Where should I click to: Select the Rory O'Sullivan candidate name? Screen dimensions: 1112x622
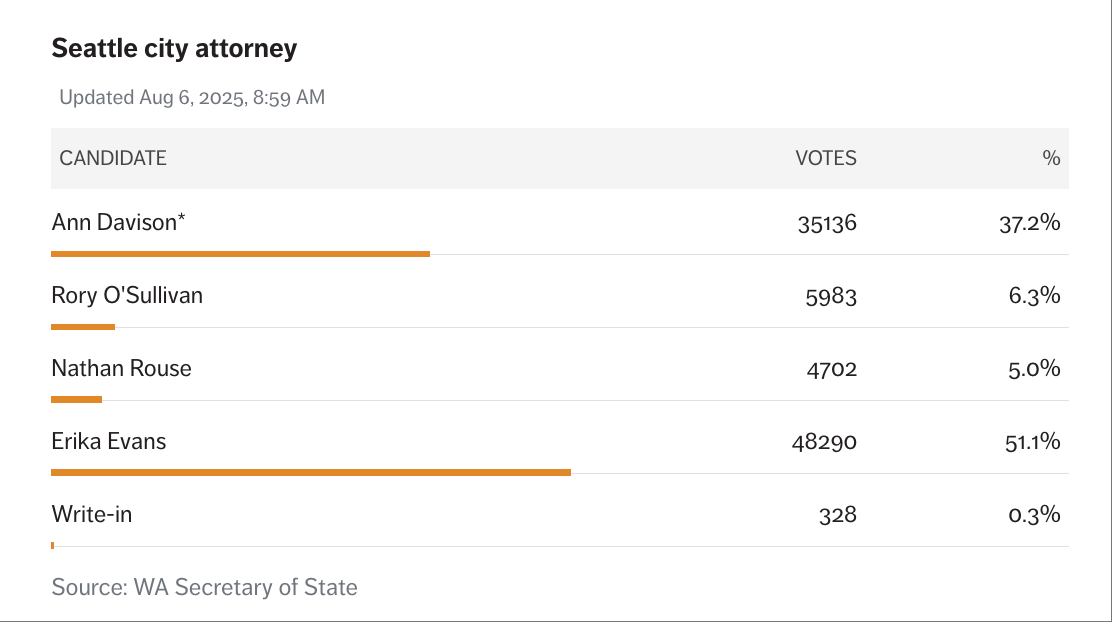[x=127, y=295]
